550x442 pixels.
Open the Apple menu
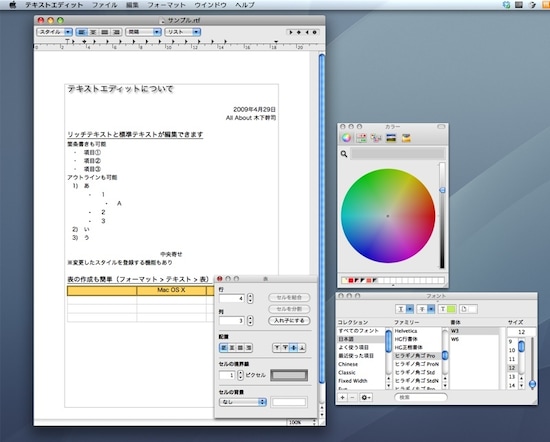click(13, 5)
